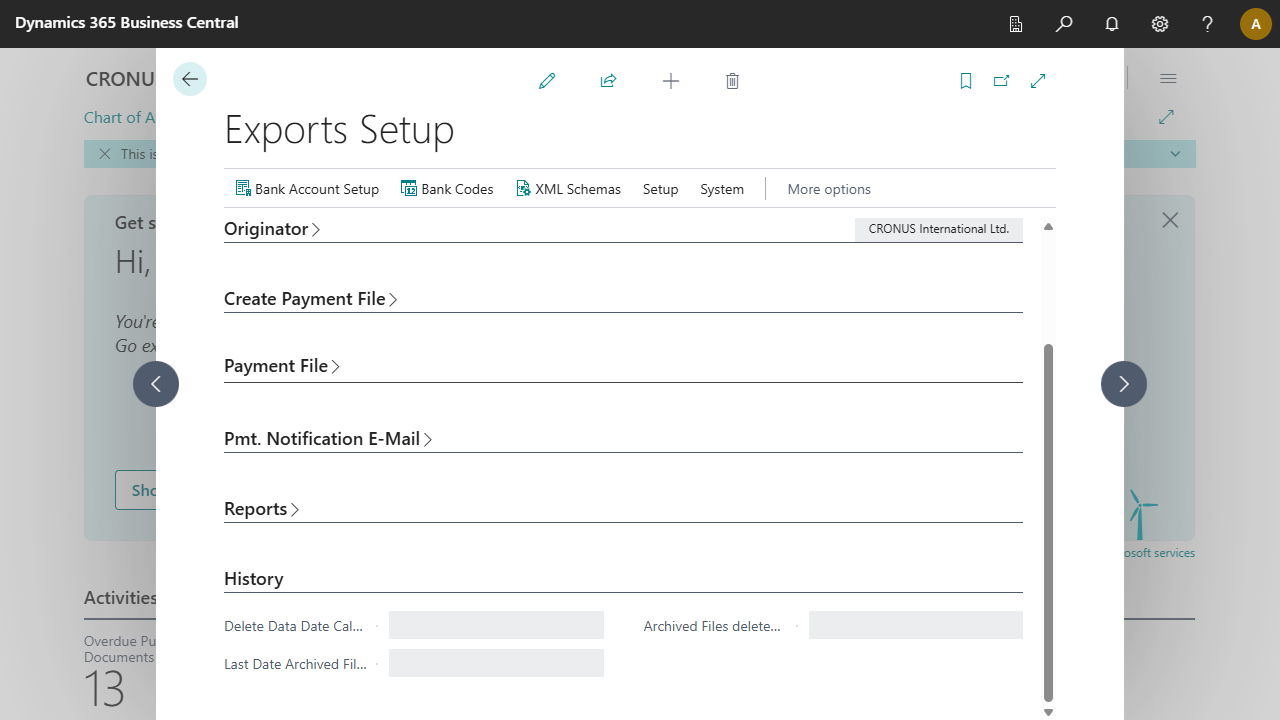Click the vertical scrollbar thumb

coord(1048,523)
